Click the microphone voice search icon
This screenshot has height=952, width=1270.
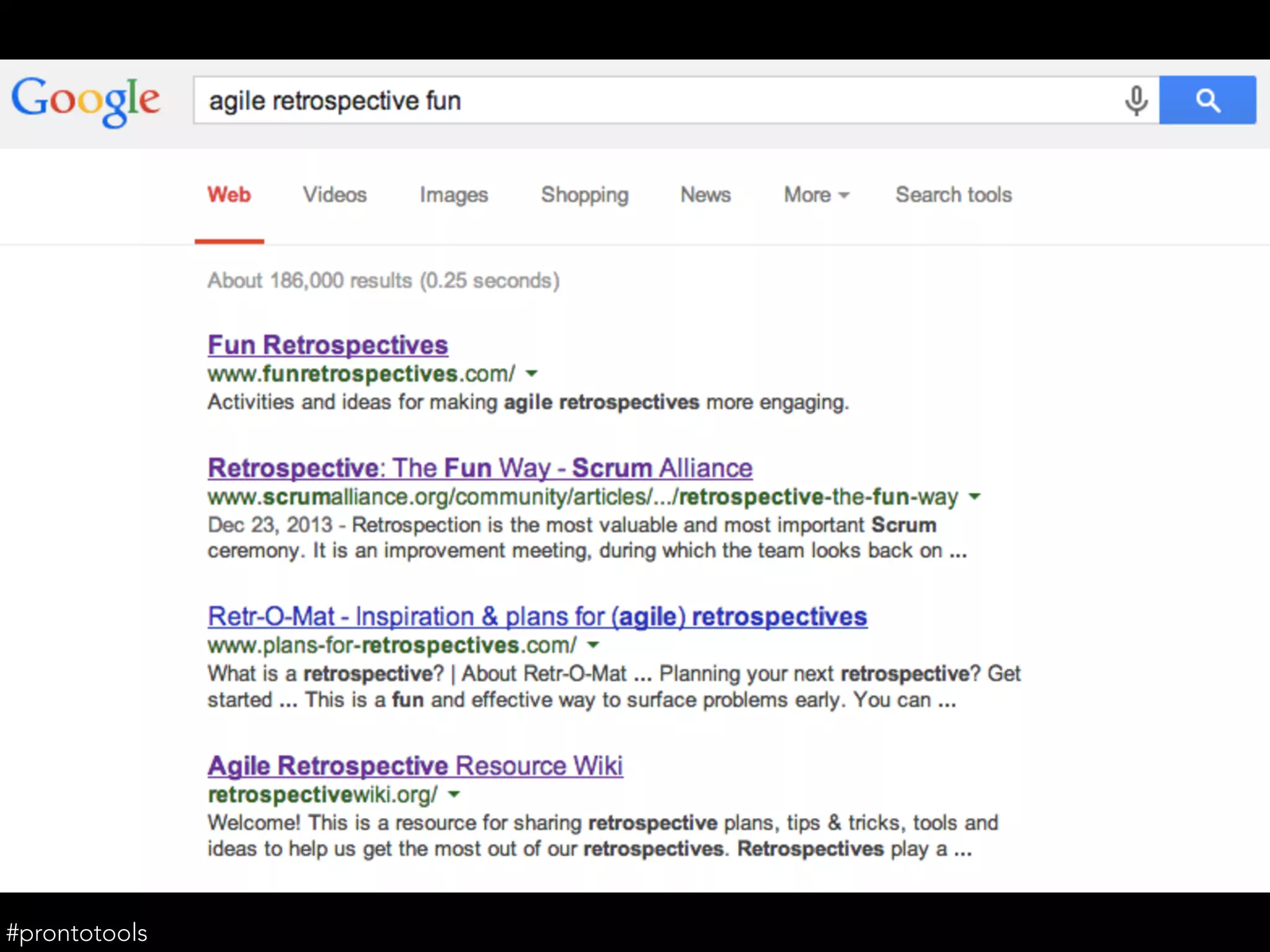[1136, 100]
